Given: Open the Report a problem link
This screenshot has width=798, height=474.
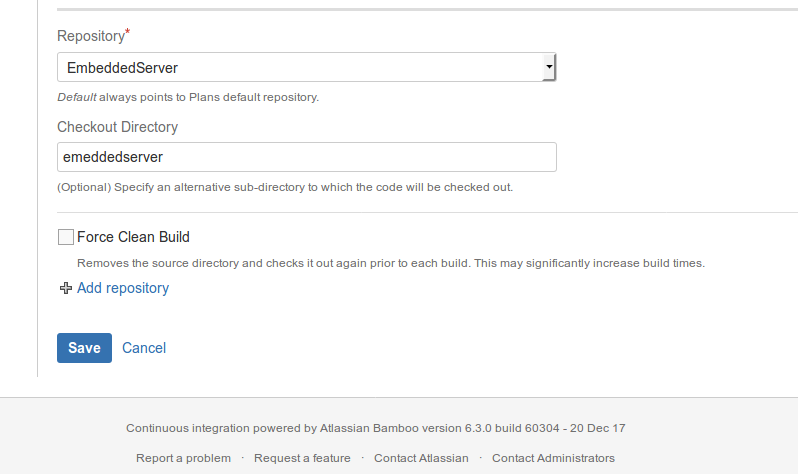Looking at the screenshot, I should tap(183, 458).
